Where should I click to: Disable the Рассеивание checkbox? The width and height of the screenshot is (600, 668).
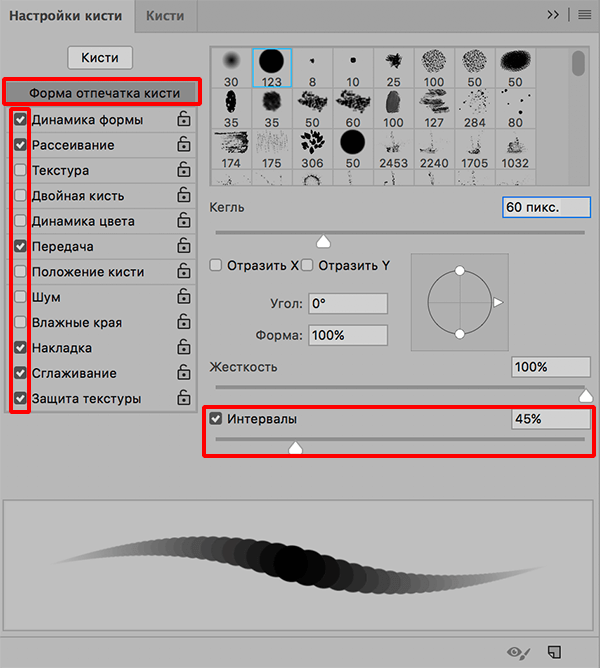21,145
